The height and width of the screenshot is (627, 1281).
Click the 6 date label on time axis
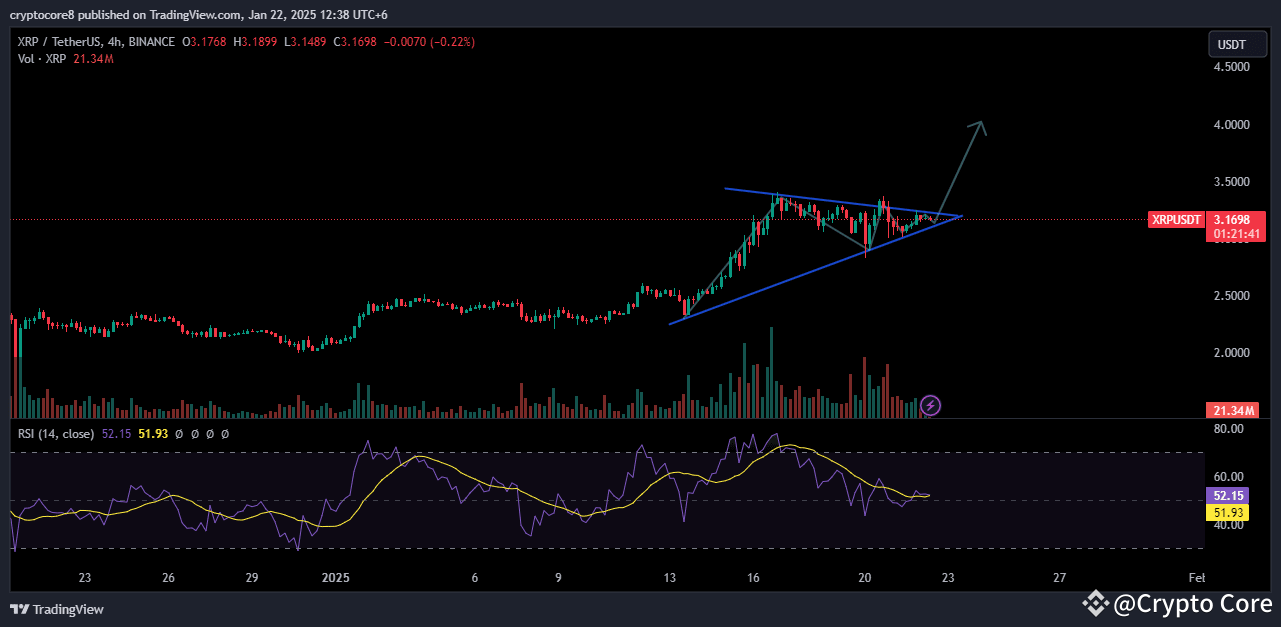click(x=475, y=578)
